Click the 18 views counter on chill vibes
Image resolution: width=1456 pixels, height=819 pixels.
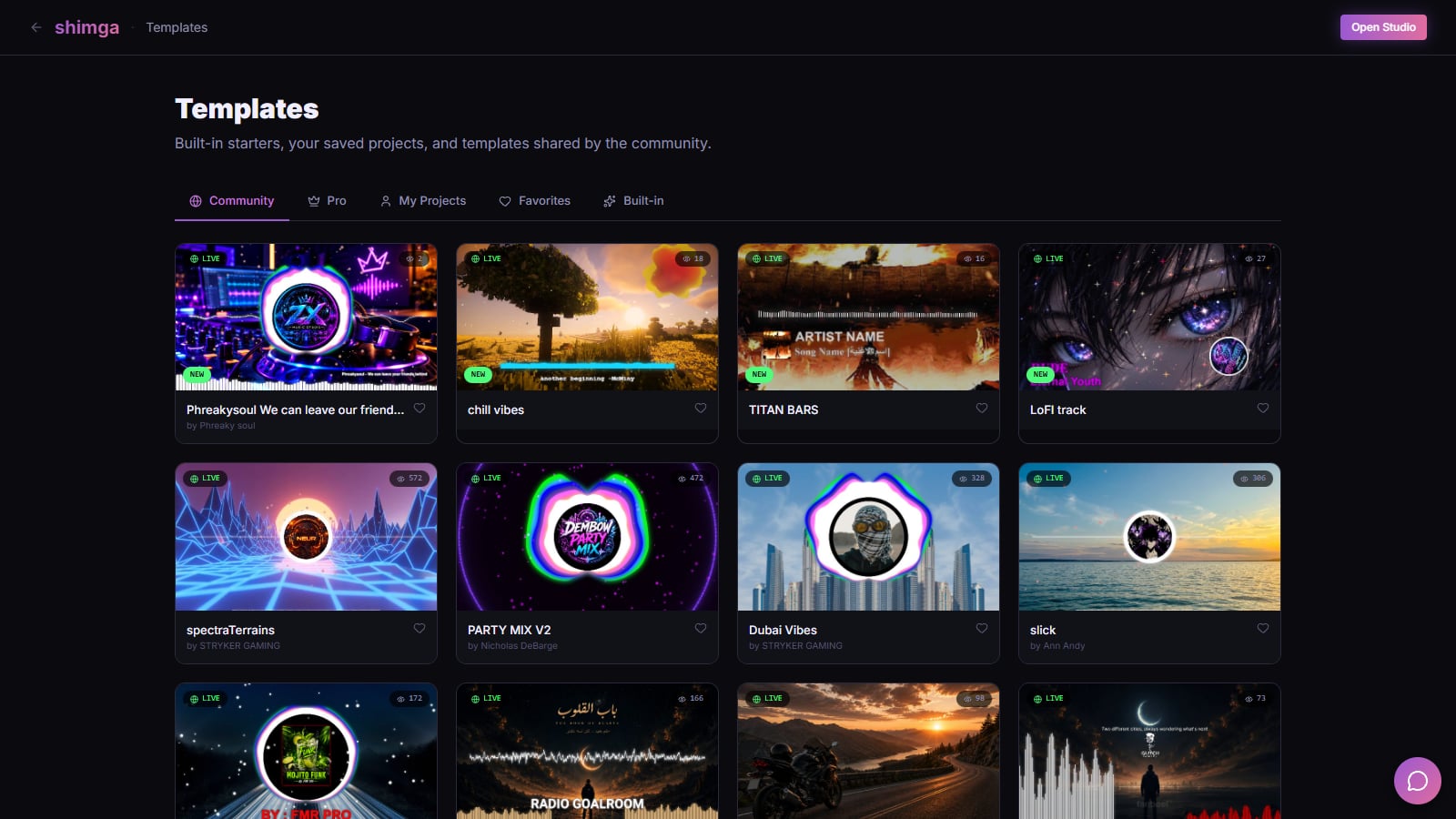[693, 258]
